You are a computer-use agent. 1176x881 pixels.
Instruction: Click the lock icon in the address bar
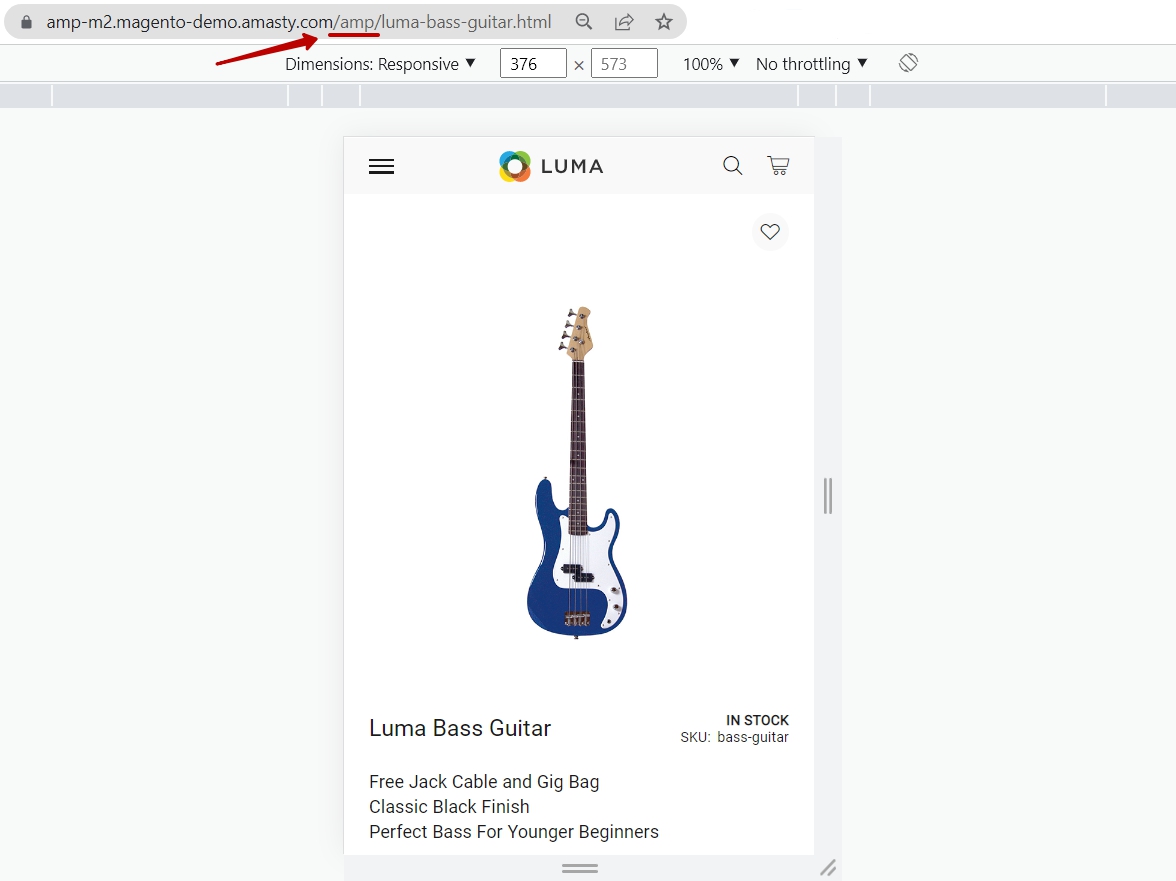[x=26, y=22]
